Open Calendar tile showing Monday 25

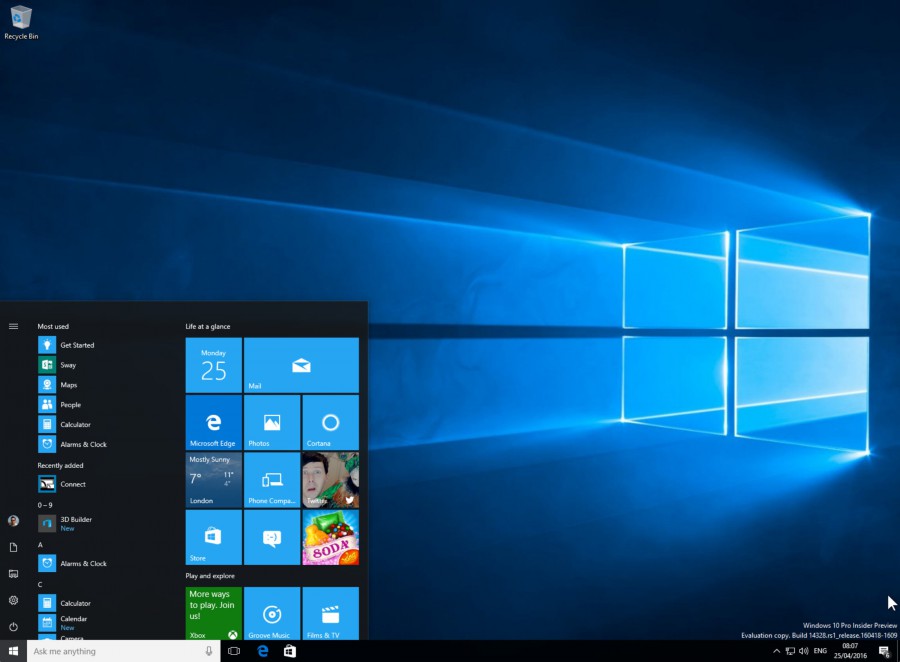(214, 365)
